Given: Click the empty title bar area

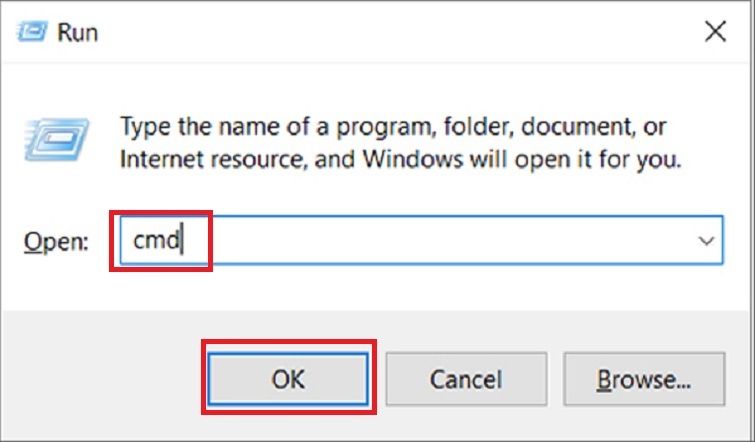Looking at the screenshot, I should tap(400, 33).
